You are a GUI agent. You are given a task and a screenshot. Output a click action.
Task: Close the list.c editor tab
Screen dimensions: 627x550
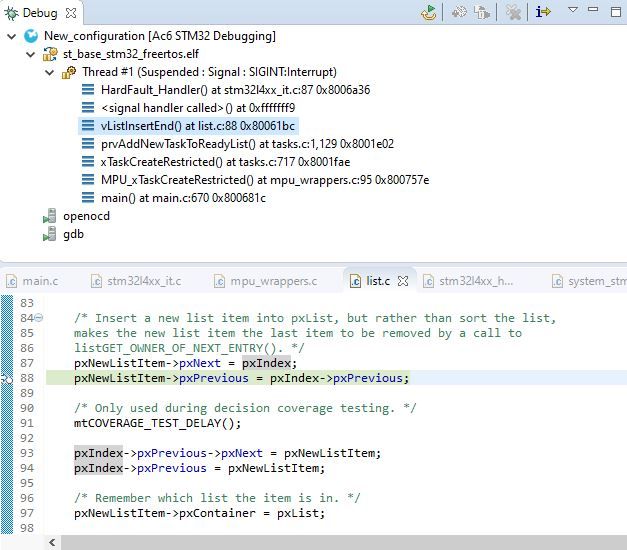pyautogui.click(x=403, y=282)
